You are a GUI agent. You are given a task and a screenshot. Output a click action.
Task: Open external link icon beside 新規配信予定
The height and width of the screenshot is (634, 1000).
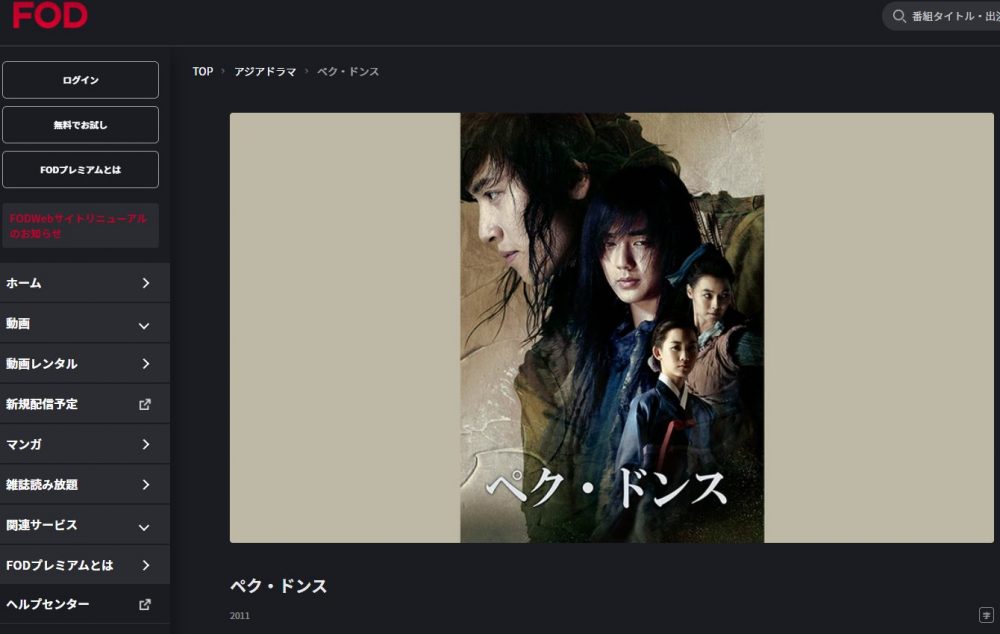145,404
